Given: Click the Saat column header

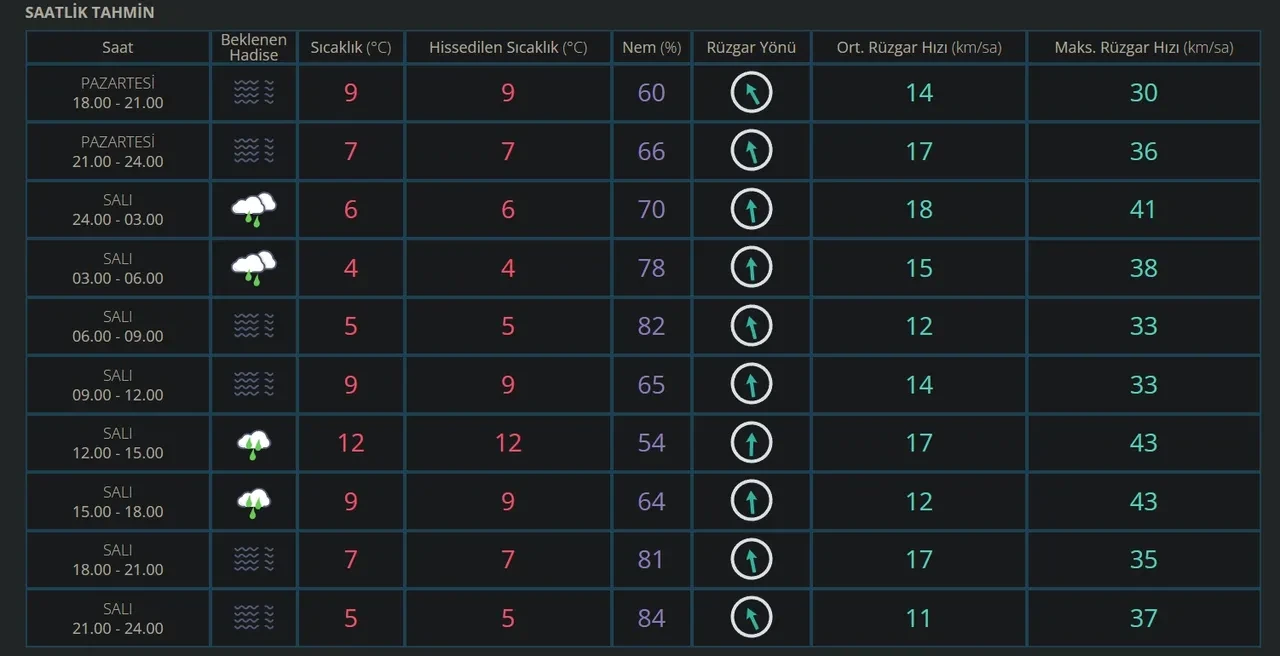Looking at the screenshot, I should 117,47.
